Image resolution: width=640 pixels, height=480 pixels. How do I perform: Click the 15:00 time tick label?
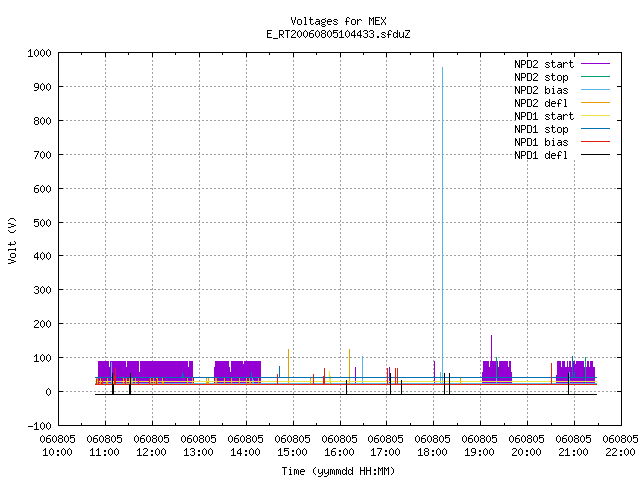click(292, 452)
